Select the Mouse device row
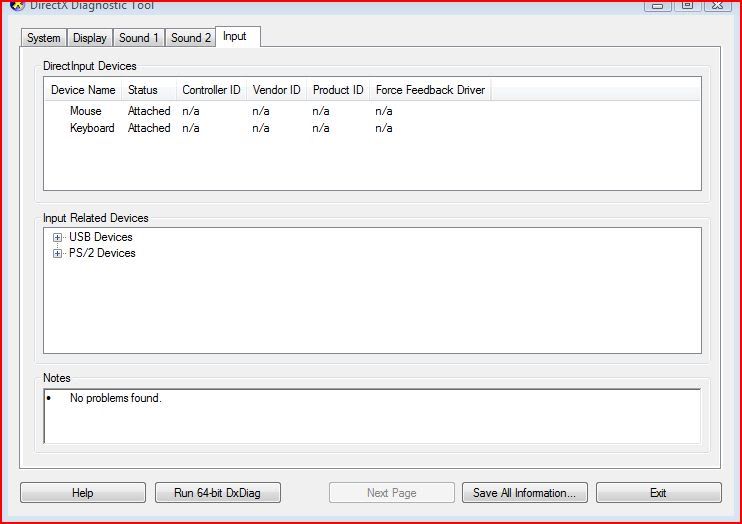742x524 pixels. coord(86,111)
